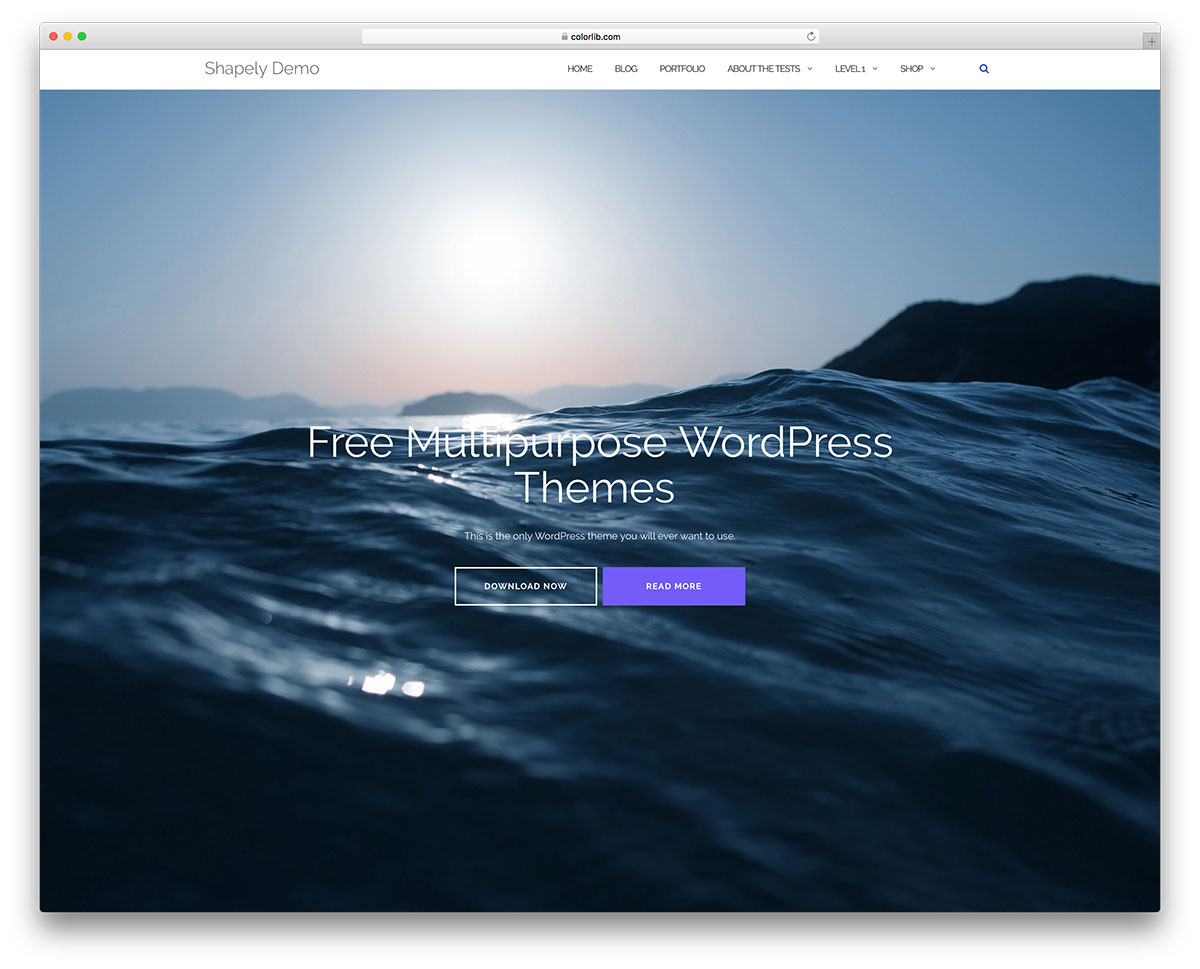Click the search magnifier icon in navbar
The width and height of the screenshot is (1200, 969).
click(984, 69)
